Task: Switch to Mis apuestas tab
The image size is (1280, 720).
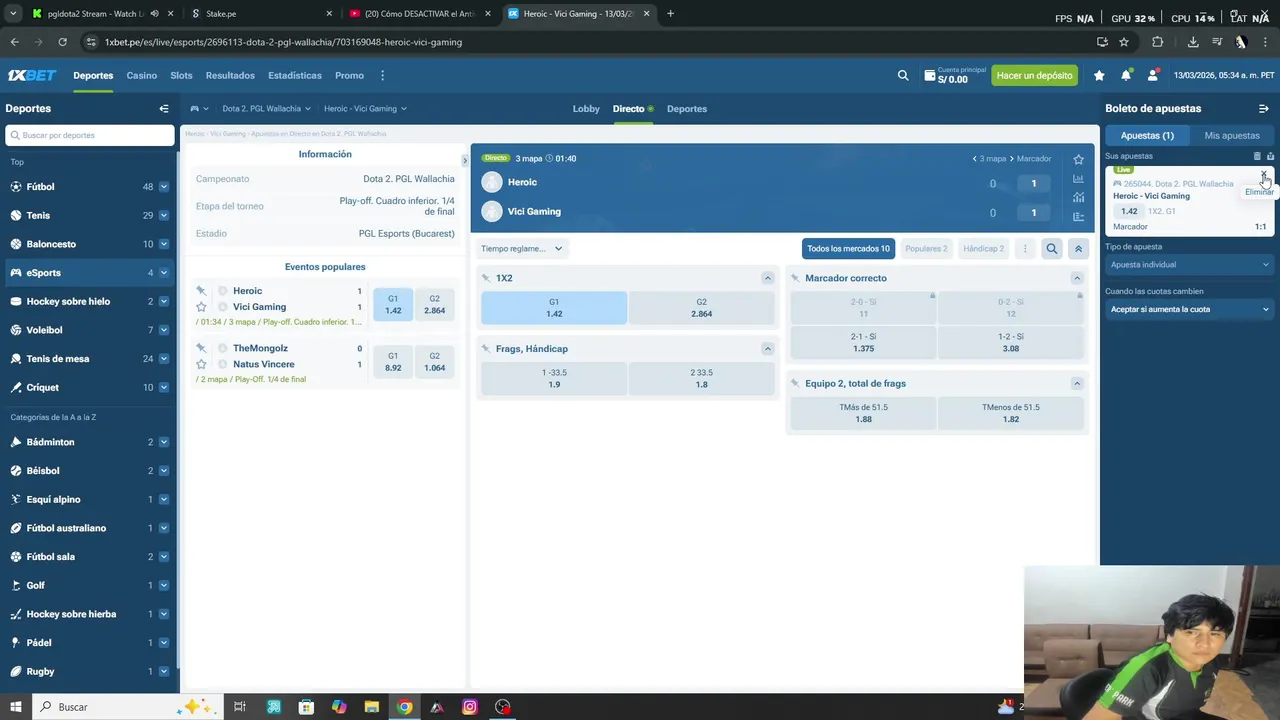Action: pyautogui.click(x=1232, y=135)
